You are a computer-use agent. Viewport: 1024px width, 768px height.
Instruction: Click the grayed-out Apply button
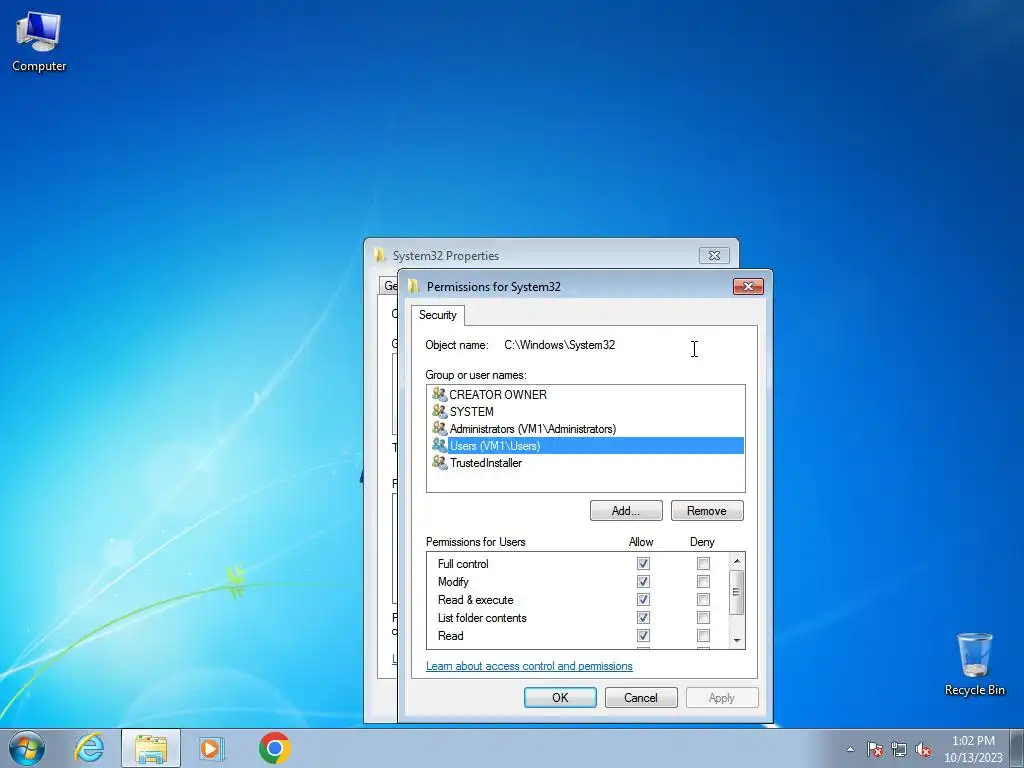click(x=722, y=697)
